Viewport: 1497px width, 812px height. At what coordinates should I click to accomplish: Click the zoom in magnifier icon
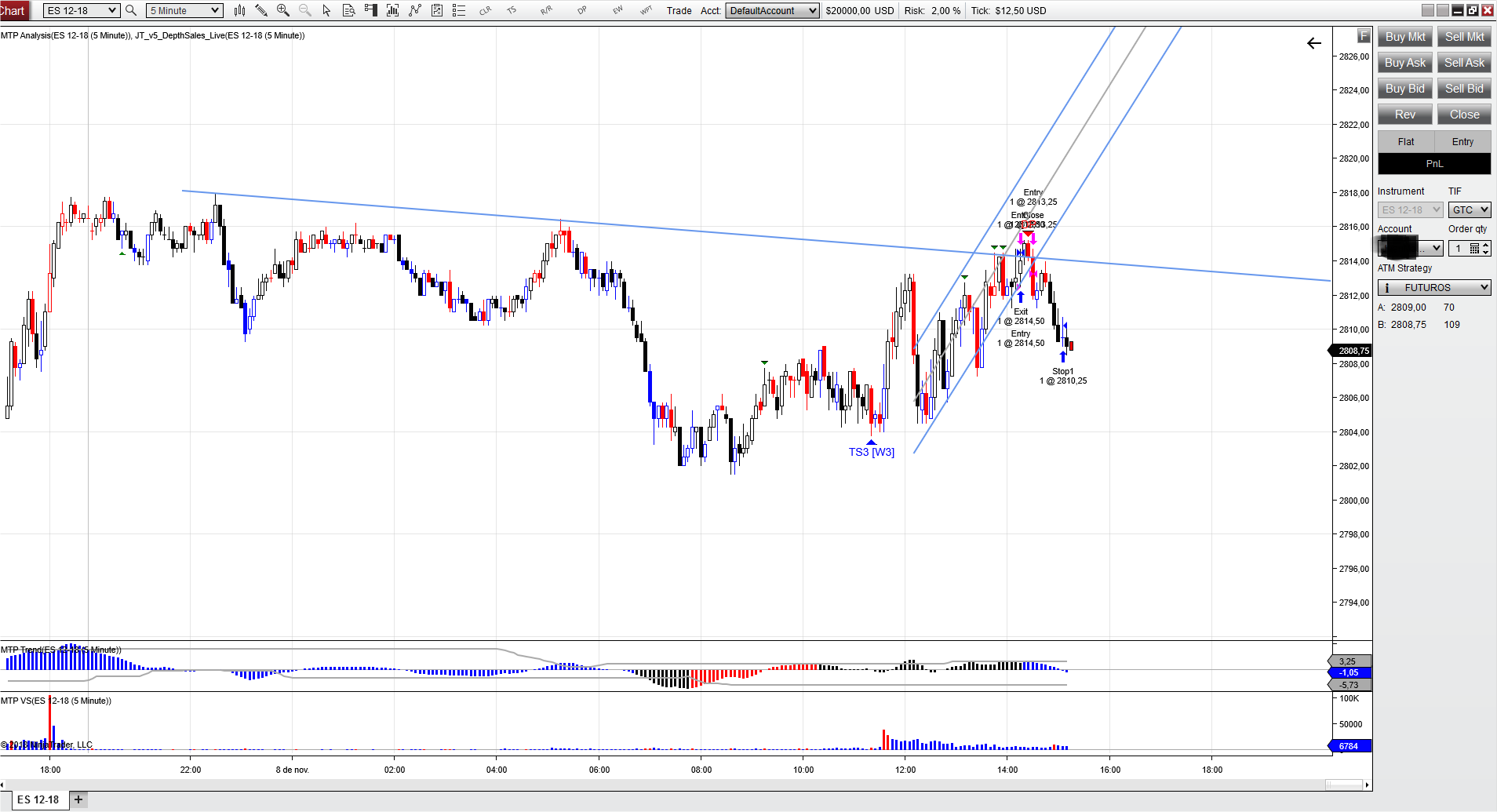(283, 10)
